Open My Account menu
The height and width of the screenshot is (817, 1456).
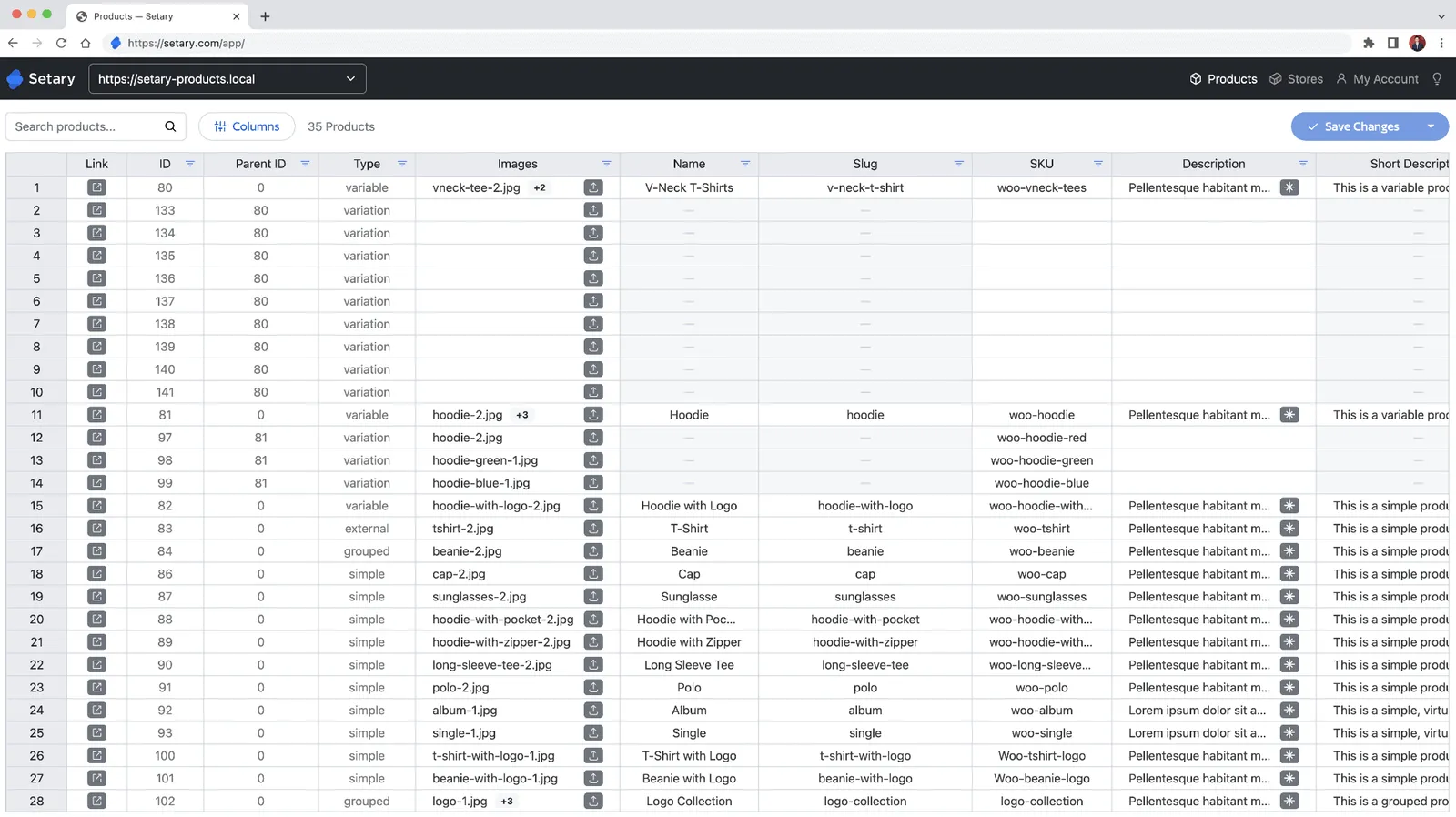click(1377, 79)
